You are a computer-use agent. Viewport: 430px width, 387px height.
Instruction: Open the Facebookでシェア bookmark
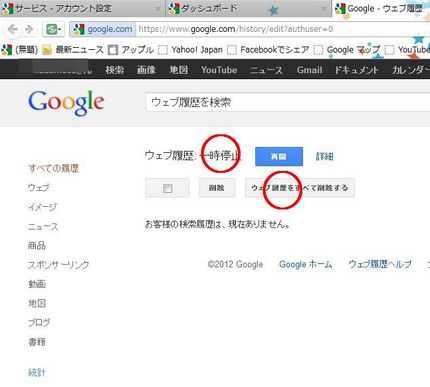coord(268,50)
